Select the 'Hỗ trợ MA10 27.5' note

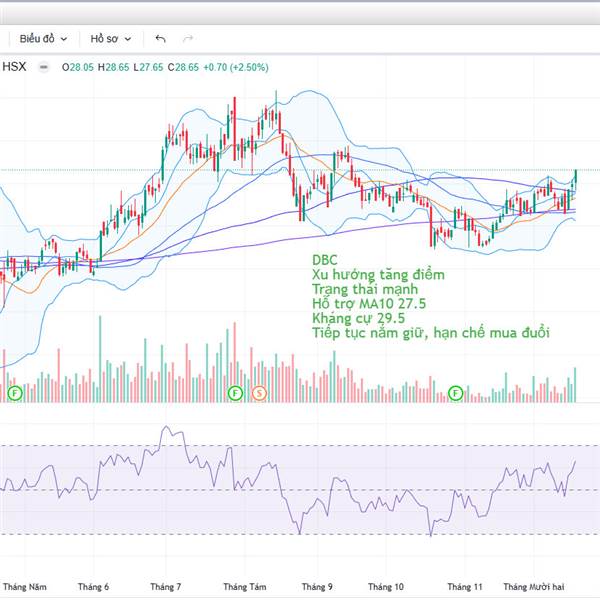[x=369, y=304]
